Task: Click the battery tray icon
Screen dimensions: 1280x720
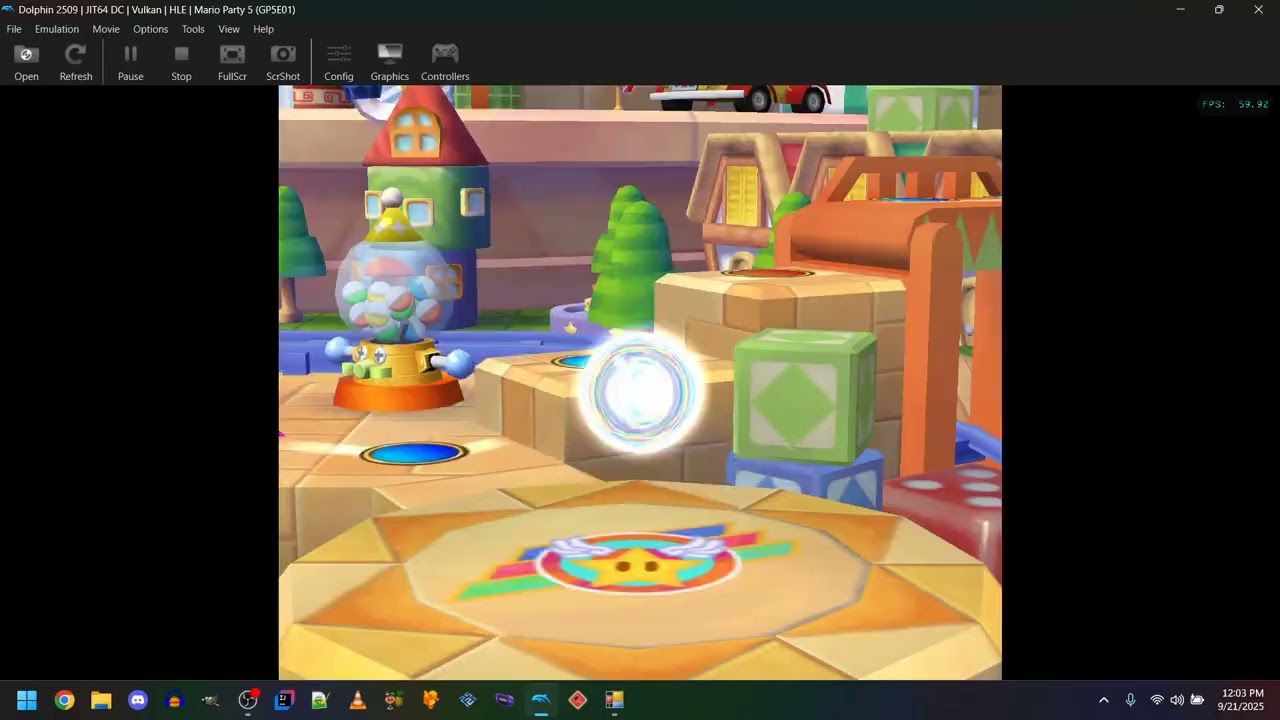Action: (1197, 700)
